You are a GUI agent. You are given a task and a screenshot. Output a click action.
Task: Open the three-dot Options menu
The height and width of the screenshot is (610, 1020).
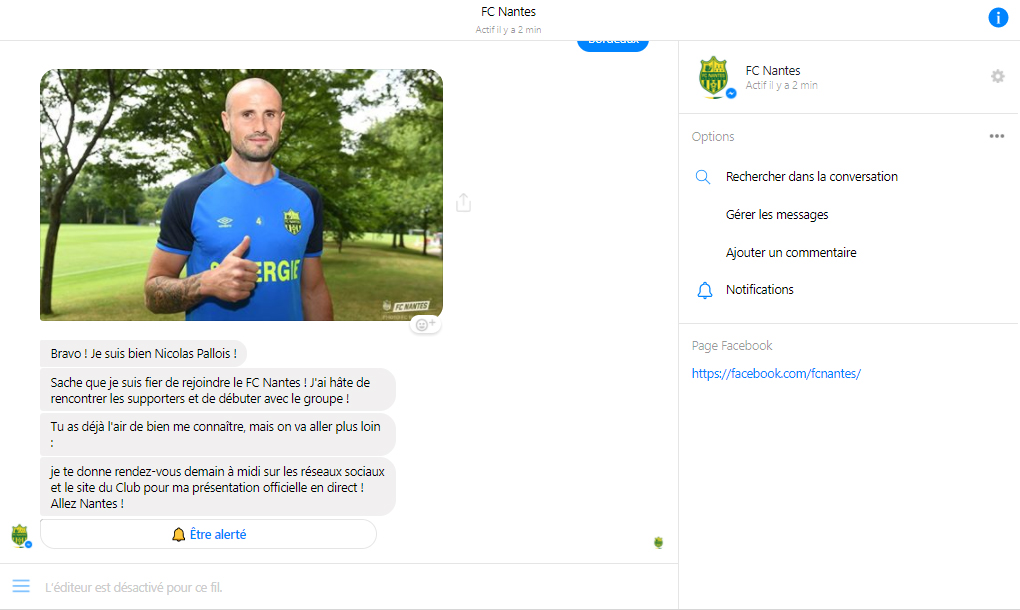pos(997,136)
